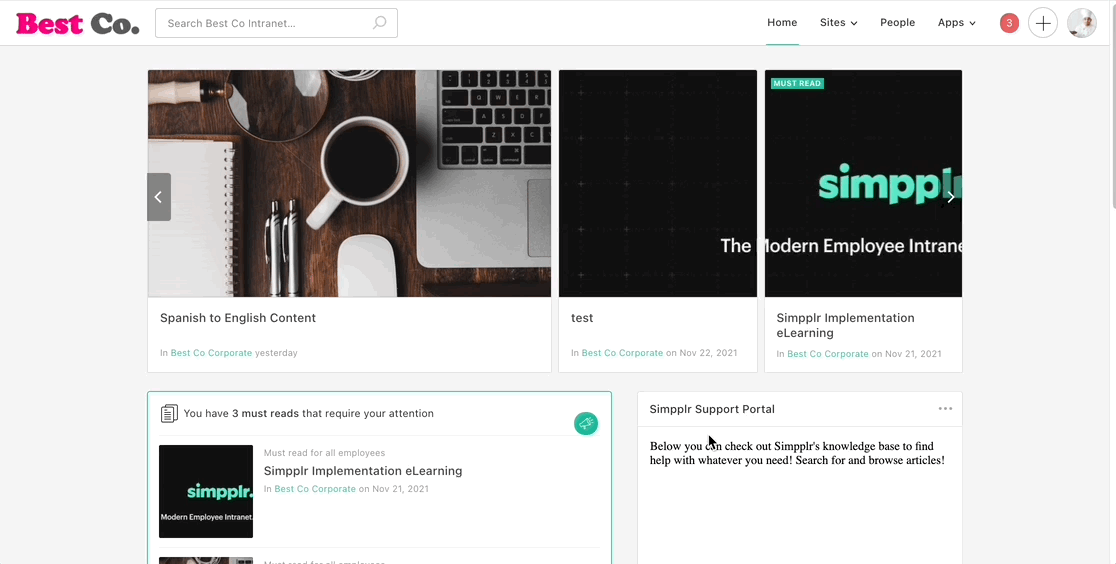This screenshot has height=564, width=1116.
Task: Advance carousel with next arrow
Action: pyautogui.click(x=950, y=197)
